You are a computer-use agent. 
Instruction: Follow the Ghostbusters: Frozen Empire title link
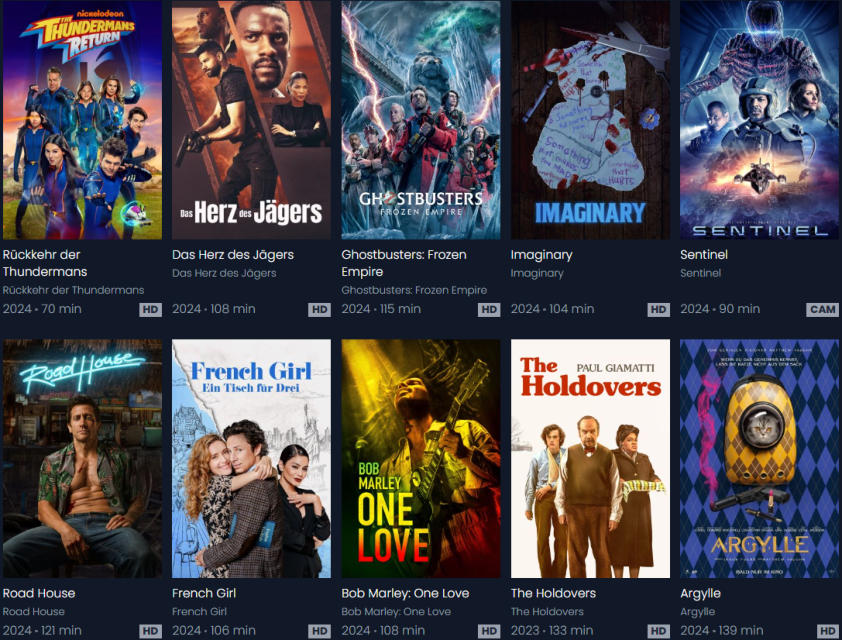coord(404,263)
